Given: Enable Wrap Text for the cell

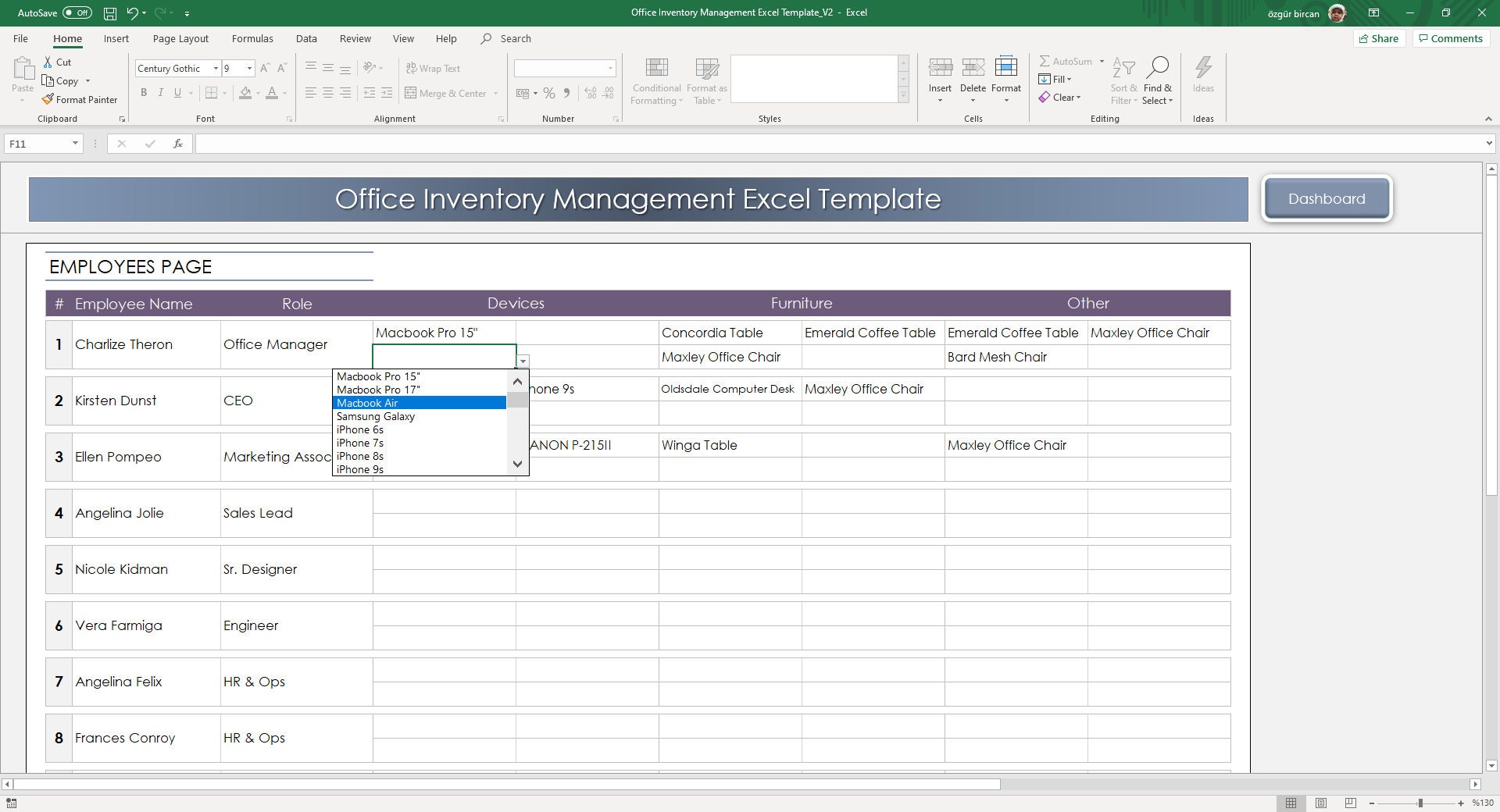Looking at the screenshot, I should point(433,68).
